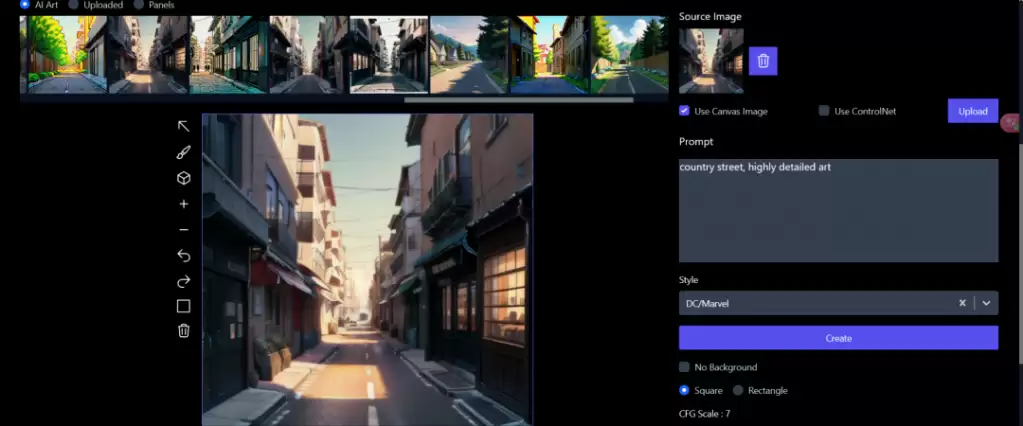Redo the canvas action

[183, 281]
